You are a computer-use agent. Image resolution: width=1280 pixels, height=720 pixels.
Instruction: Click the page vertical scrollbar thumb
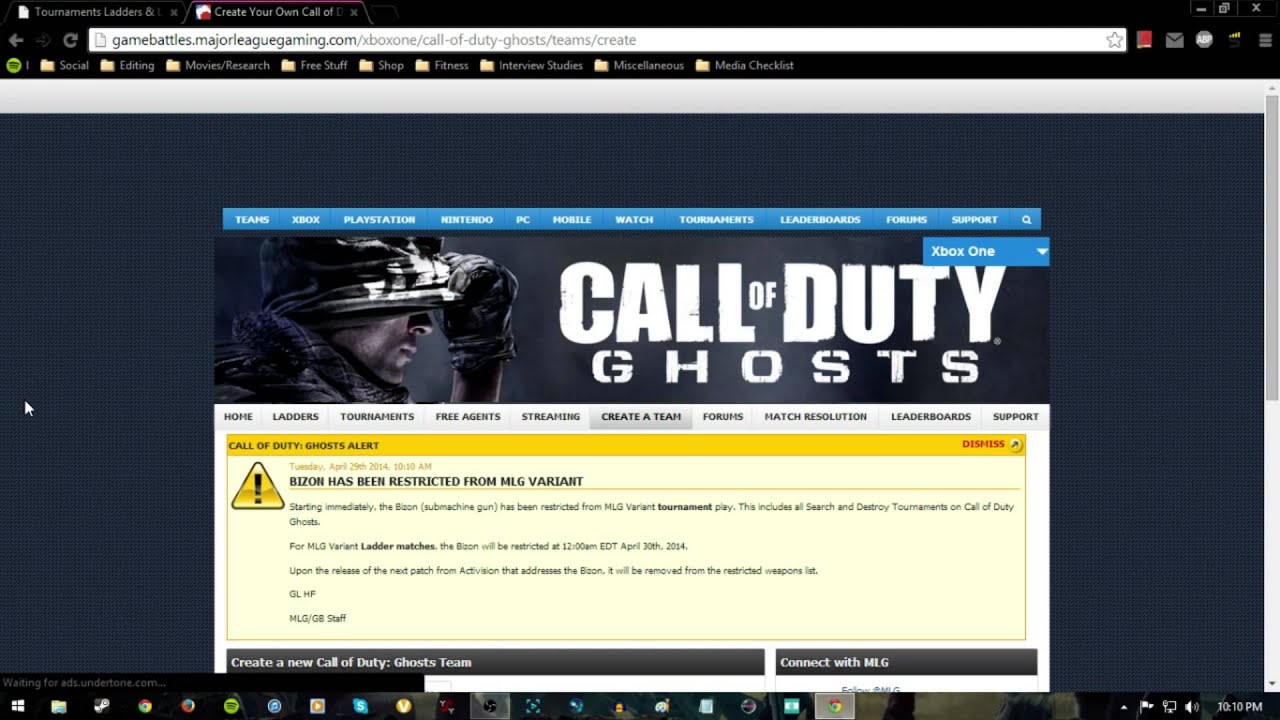click(1272, 248)
